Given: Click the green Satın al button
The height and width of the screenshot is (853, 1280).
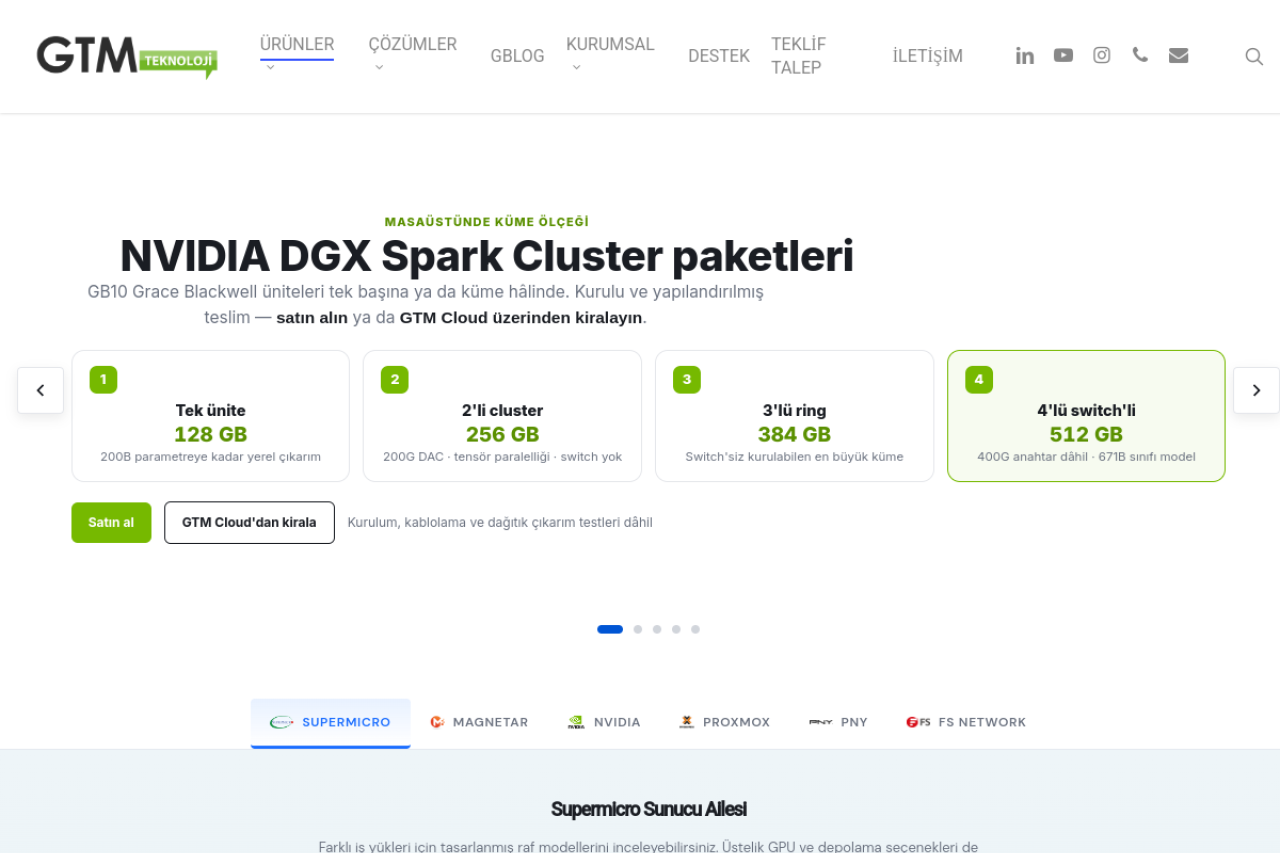Looking at the screenshot, I should 111,522.
